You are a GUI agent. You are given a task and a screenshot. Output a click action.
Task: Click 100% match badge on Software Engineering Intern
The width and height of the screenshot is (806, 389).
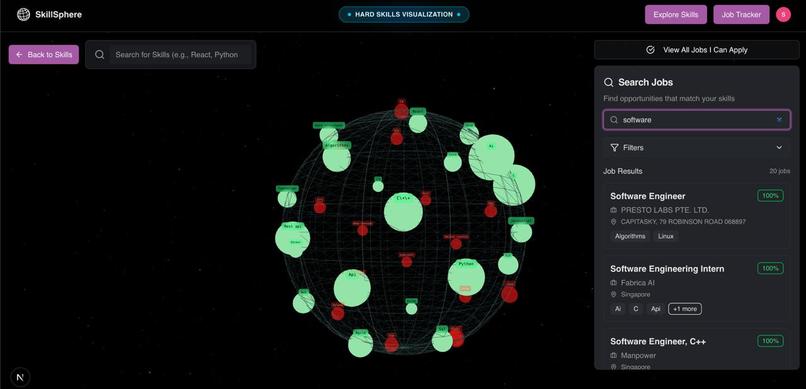(770, 268)
